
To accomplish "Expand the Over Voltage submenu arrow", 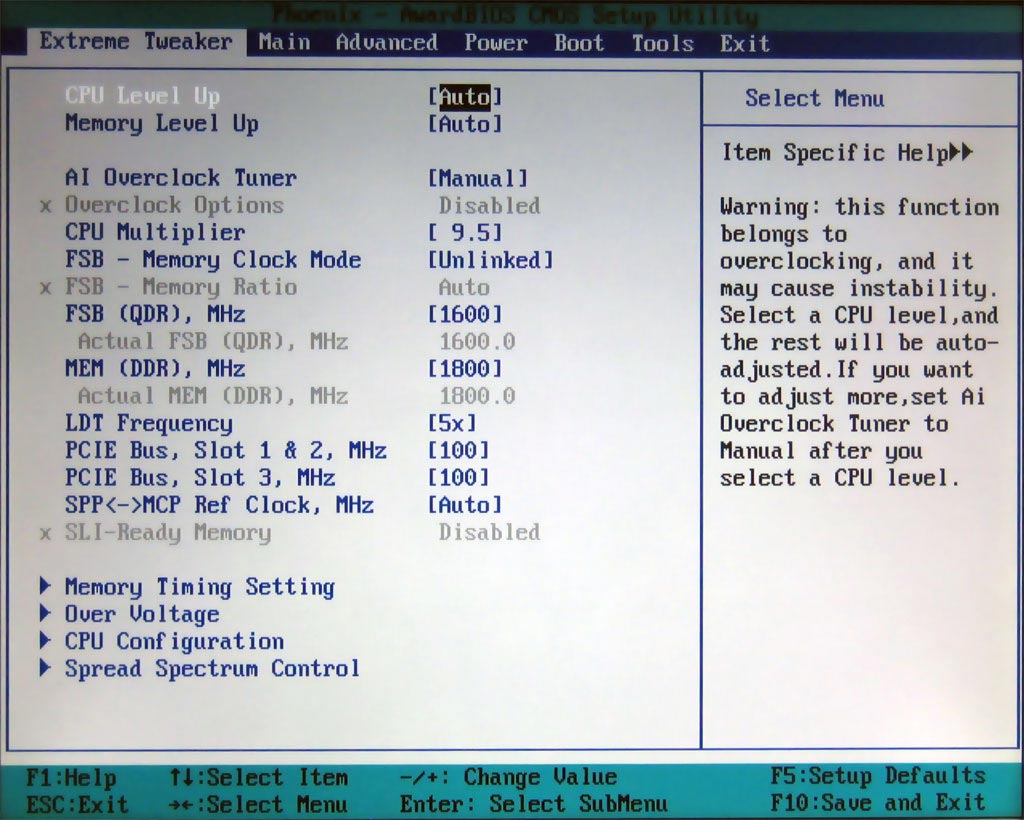I will (x=45, y=613).
